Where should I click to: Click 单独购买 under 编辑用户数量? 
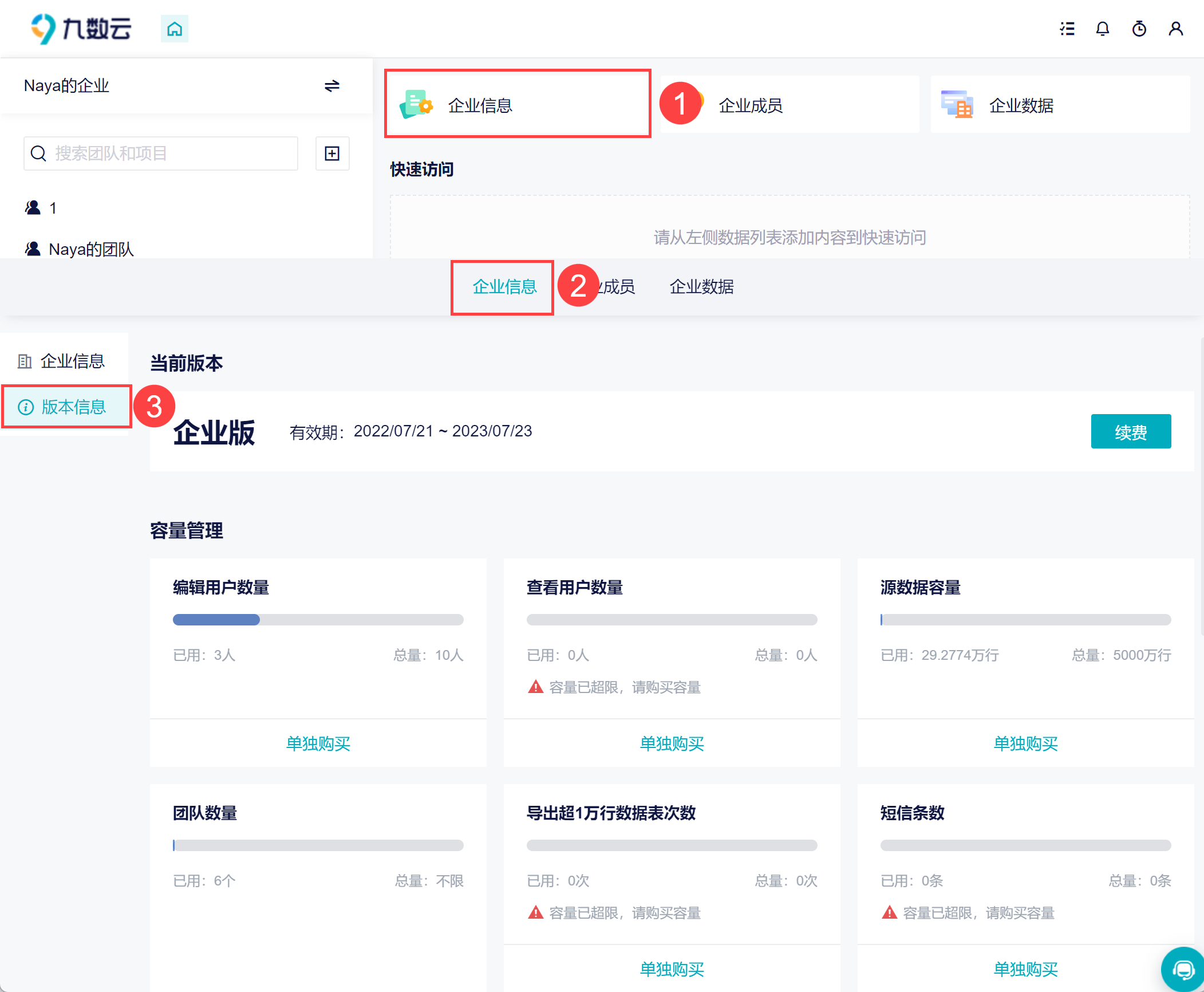[x=318, y=743]
